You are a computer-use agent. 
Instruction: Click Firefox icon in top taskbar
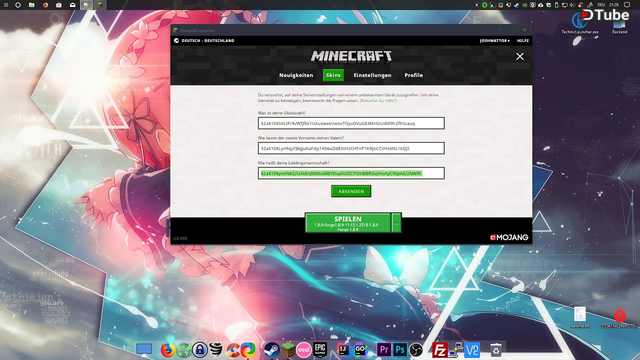[45, 5]
